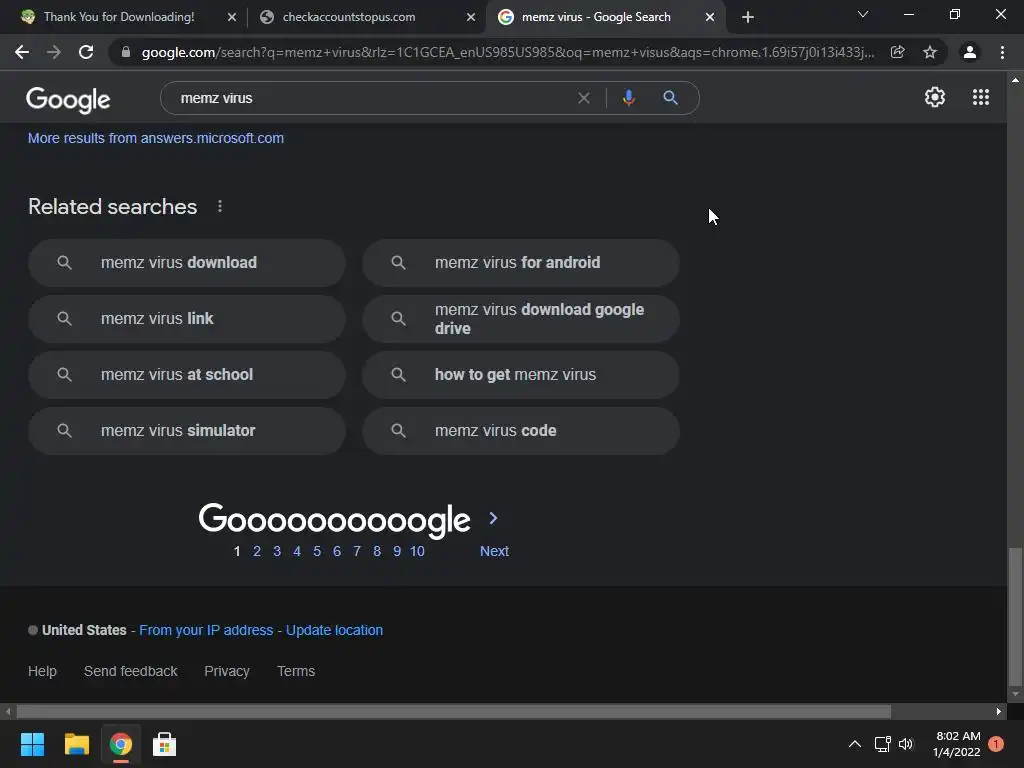Close the checkaccountstopus.com tab
Screen dimensions: 1024x768
(470, 17)
